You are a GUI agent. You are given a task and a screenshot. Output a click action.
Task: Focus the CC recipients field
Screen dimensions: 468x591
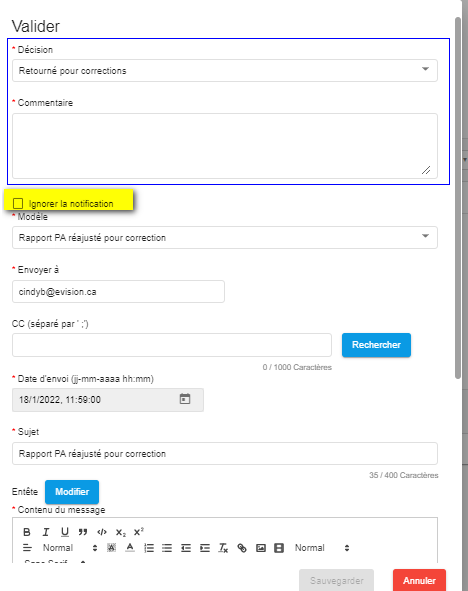point(172,345)
